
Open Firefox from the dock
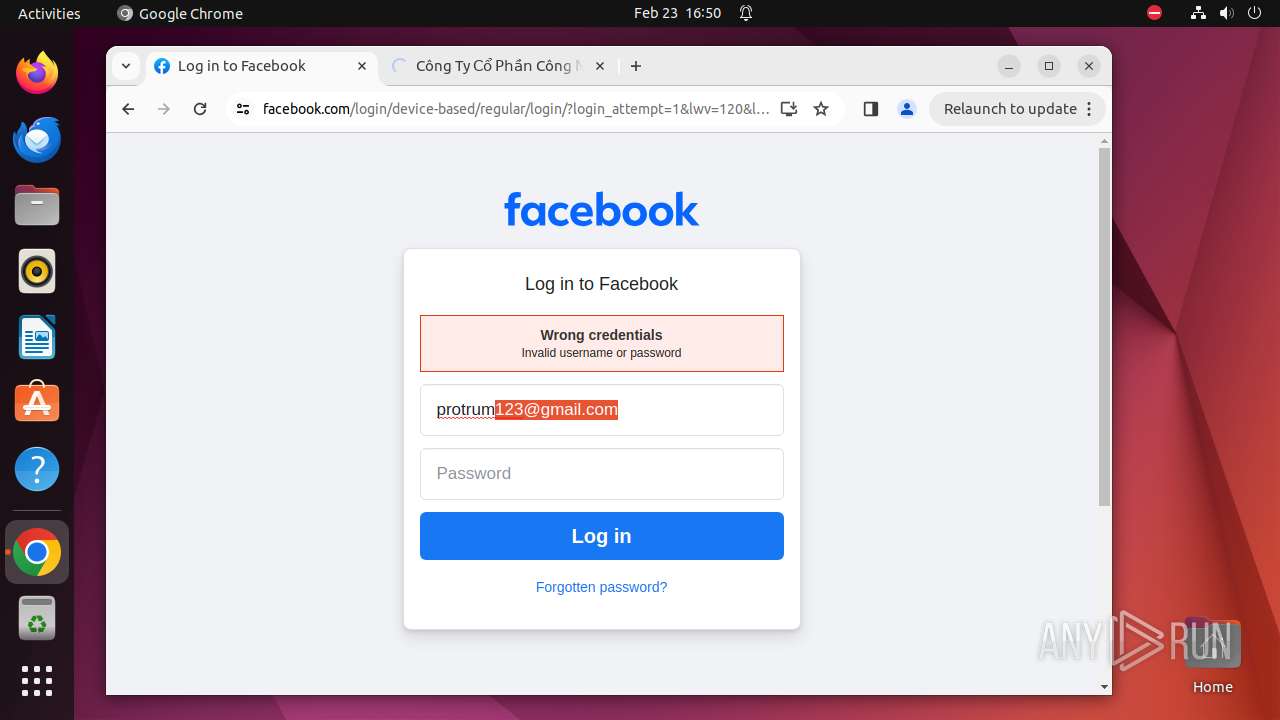37,73
